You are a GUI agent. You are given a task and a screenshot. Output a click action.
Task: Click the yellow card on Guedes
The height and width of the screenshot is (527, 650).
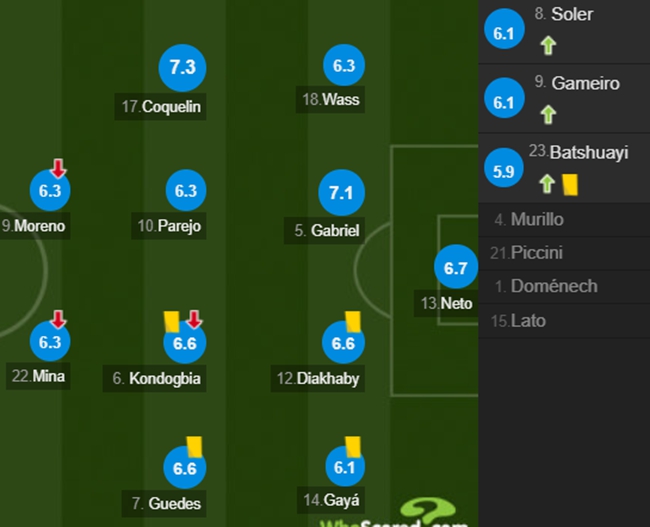pyautogui.click(x=194, y=446)
